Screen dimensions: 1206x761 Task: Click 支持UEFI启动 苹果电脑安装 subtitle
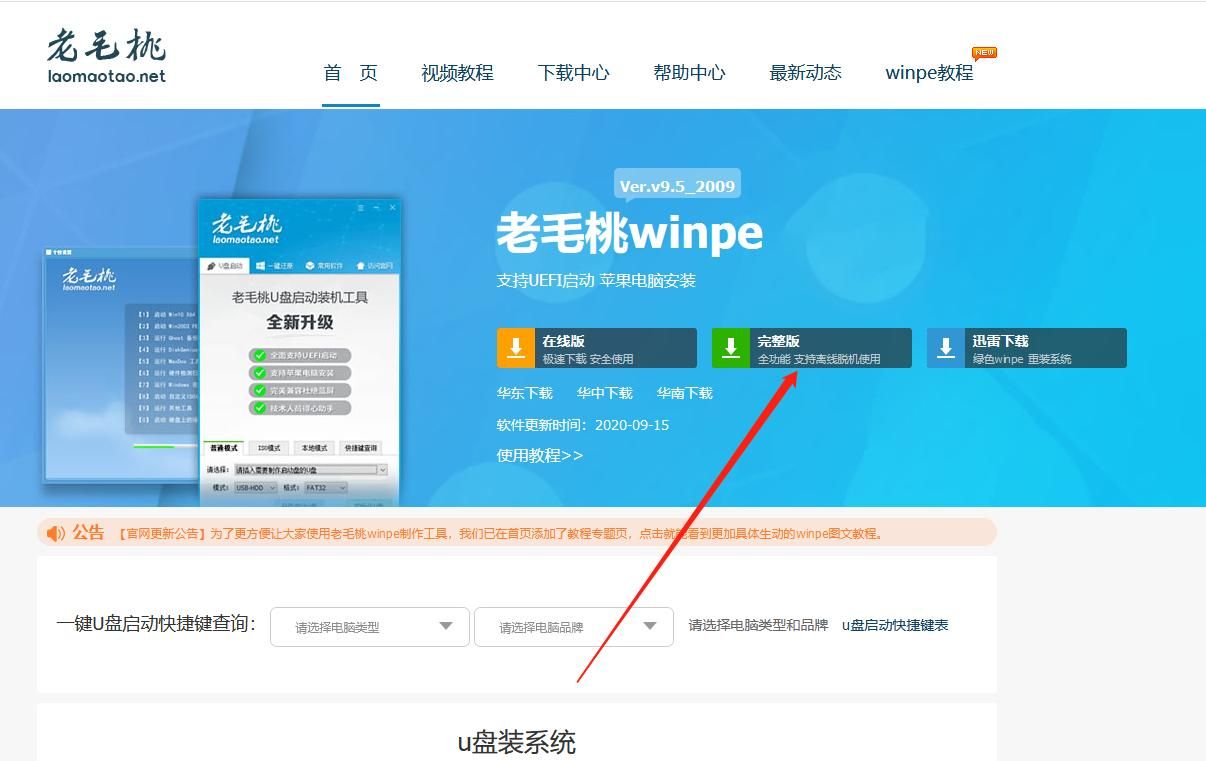pyautogui.click(x=596, y=281)
